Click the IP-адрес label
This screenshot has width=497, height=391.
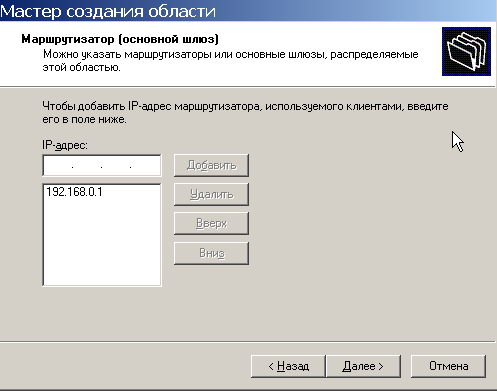(x=65, y=145)
